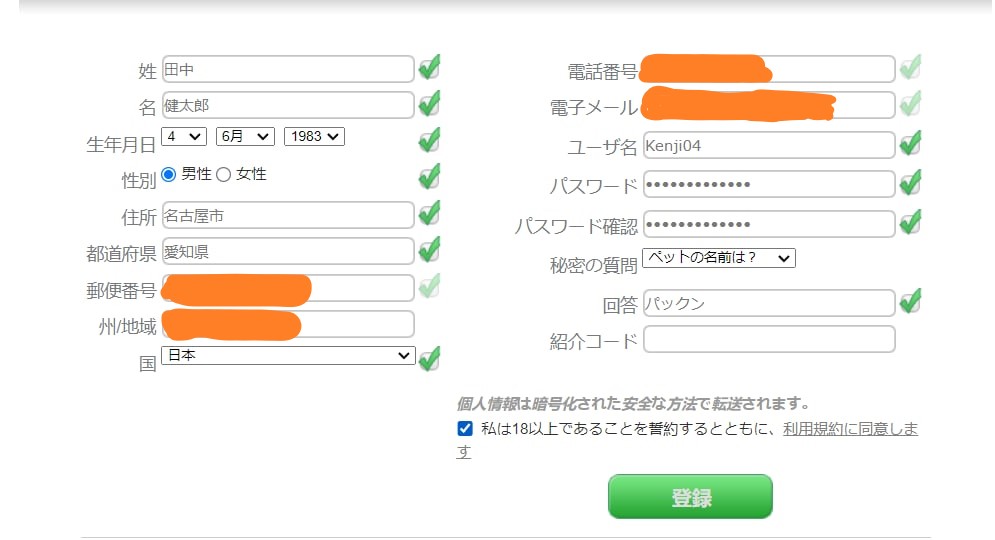Click the ユーザ名 field with Kenji04
This screenshot has width=995, height=540.
pyautogui.click(x=769, y=145)
